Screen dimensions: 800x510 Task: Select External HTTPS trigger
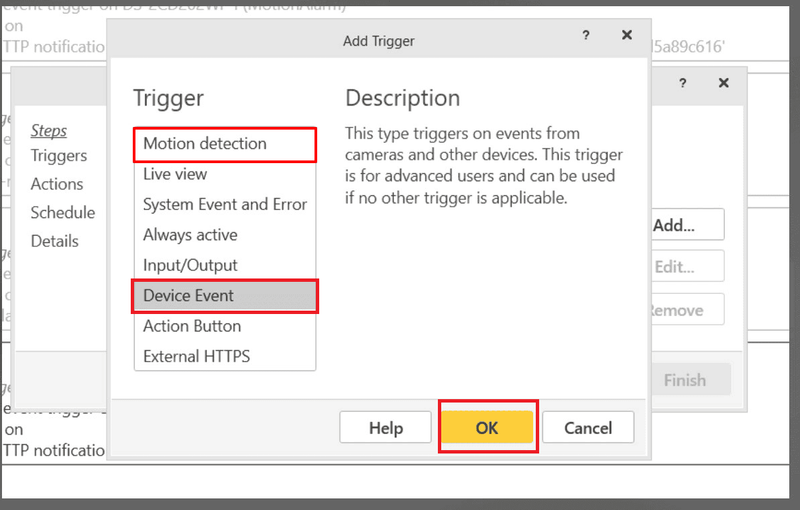point(225,356)
